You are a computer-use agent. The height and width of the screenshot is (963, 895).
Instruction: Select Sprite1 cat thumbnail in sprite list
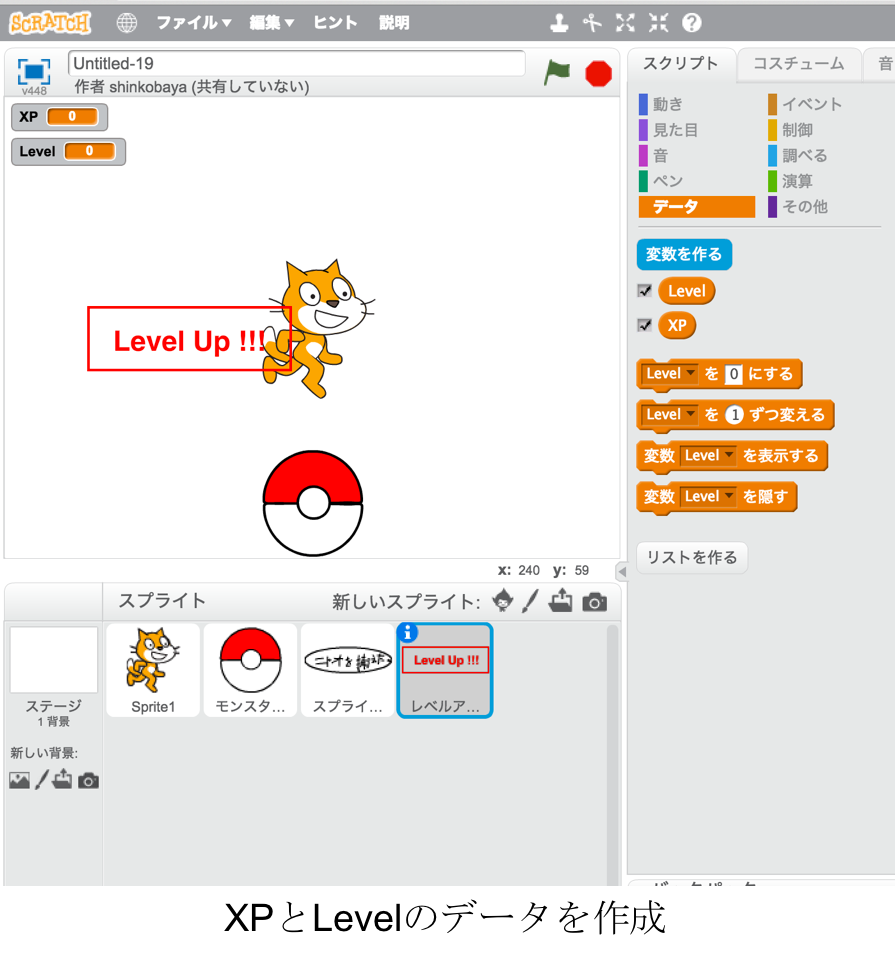click(x=153, y=671)
